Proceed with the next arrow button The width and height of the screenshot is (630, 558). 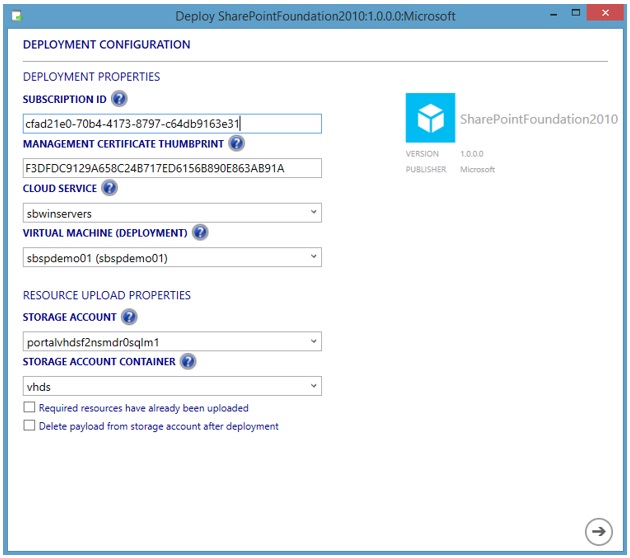point(598,531)
